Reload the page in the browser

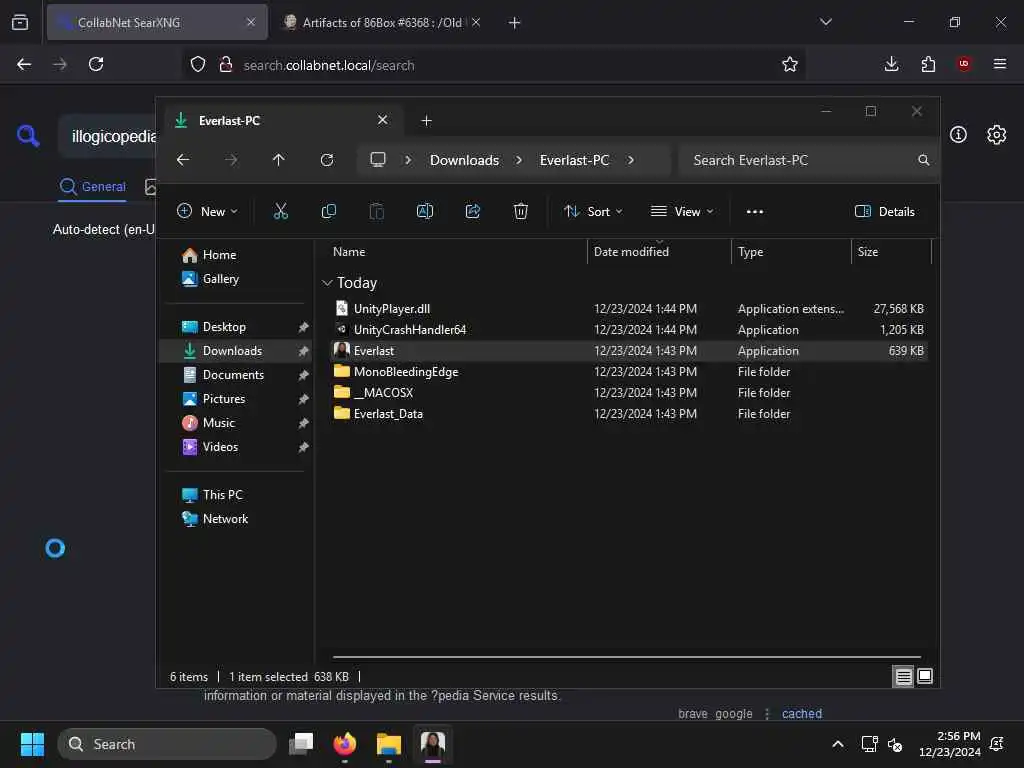(x=96, y=64)
